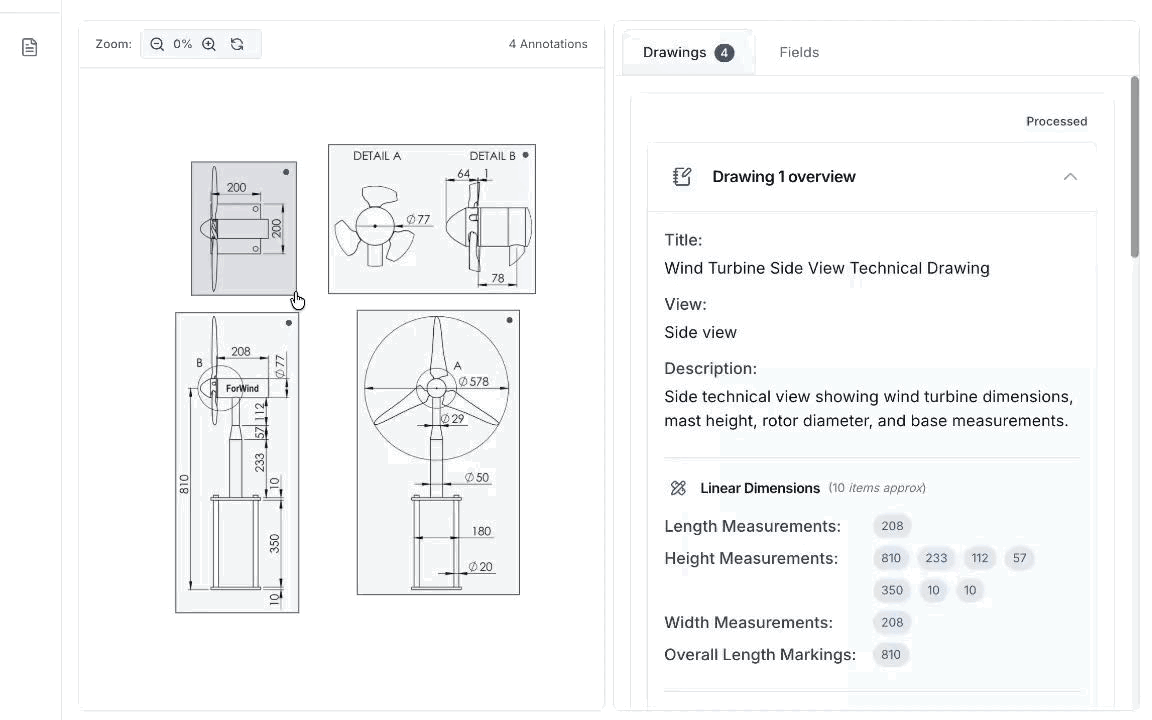Reset zoom with the refresh icon
The image size is (1152, 720).
click(x=237, y=44)
